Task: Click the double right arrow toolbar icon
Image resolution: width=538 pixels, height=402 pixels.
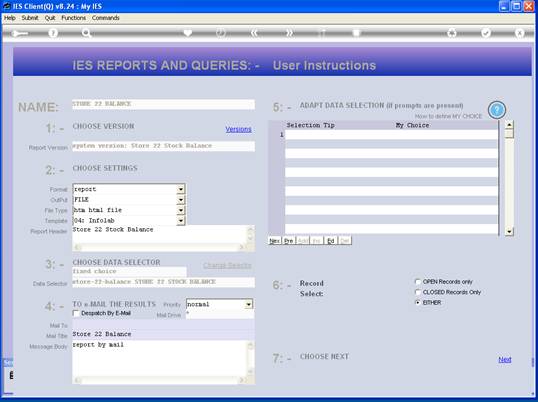Action: 289,33
